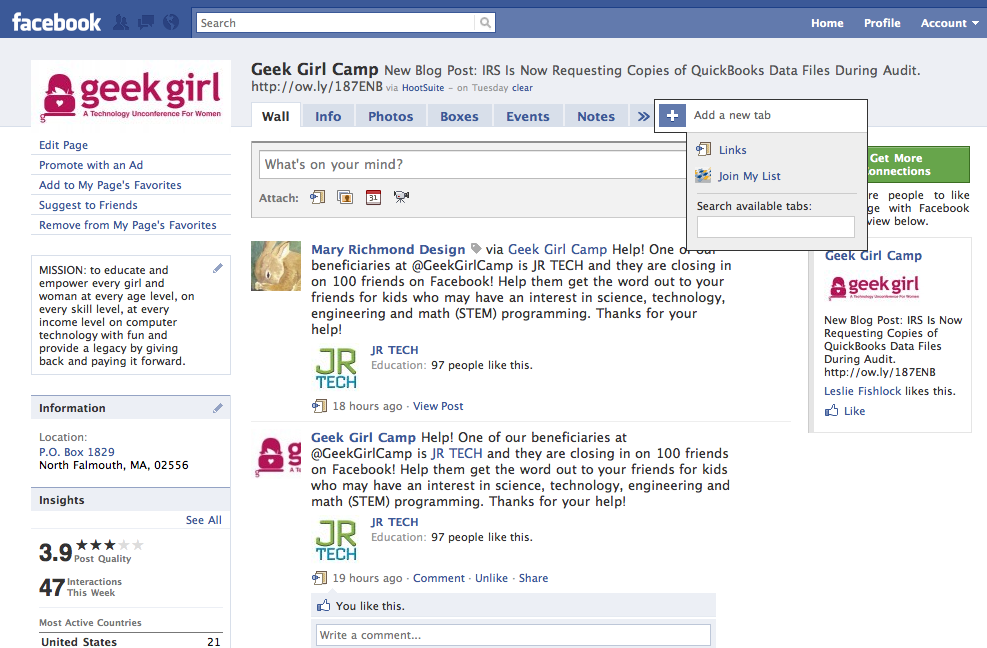Open P.O. Box 1829 location link
The image size is (987, 648).
pyautogui.click(x=77, y=452)
